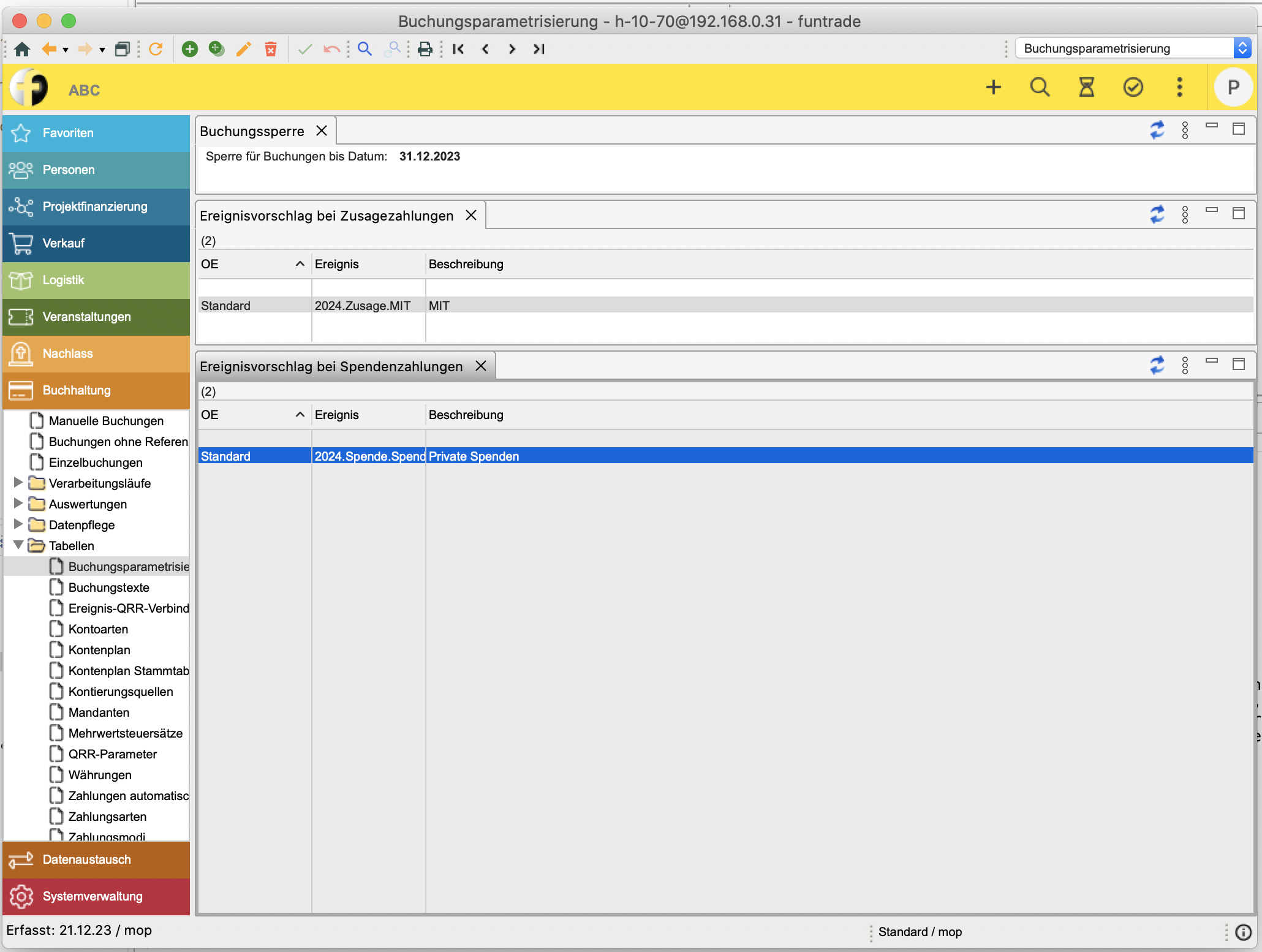Open the Buchungsparametrisierung combo box
The height and width of the screenshot is (952, 1262).
[1242, 48]
